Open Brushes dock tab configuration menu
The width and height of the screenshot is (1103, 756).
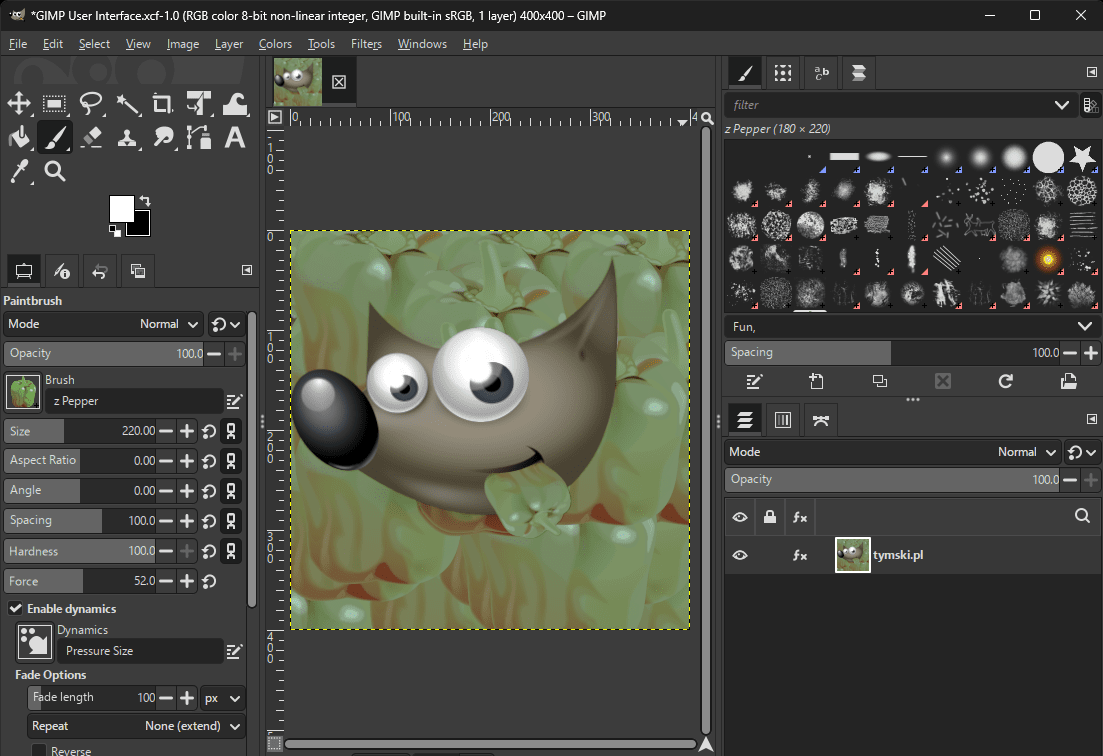pyautogui.click(x=1092, y=72)
